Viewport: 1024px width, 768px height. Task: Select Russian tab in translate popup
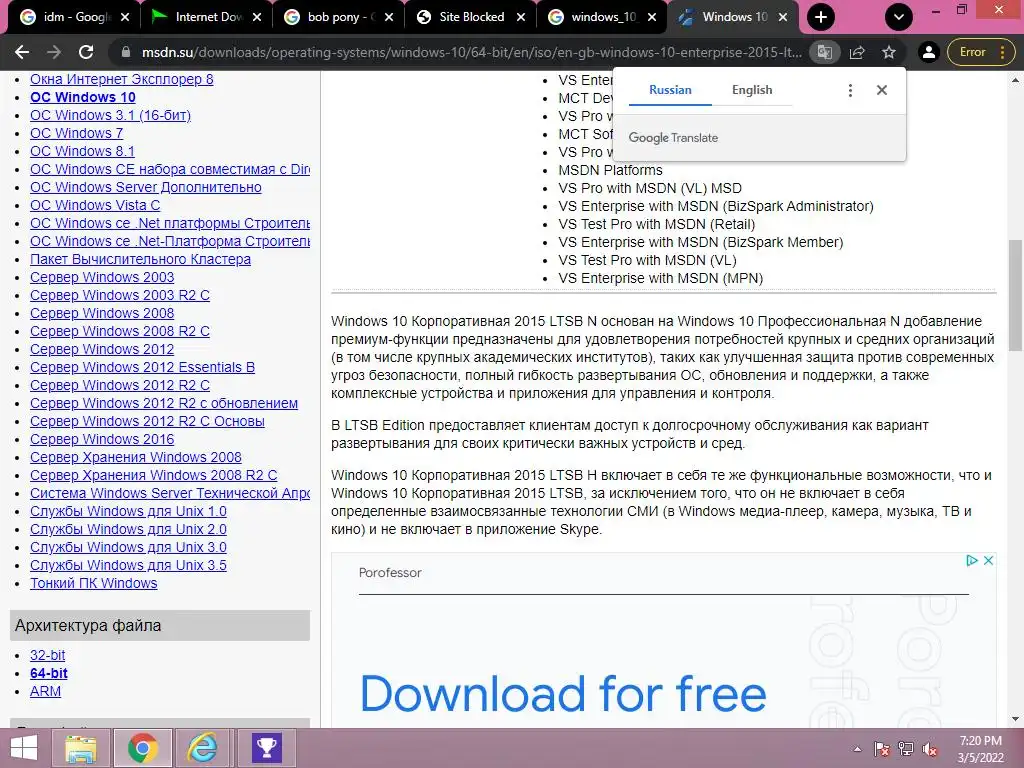pyautogui.click(x=670, y=90)
